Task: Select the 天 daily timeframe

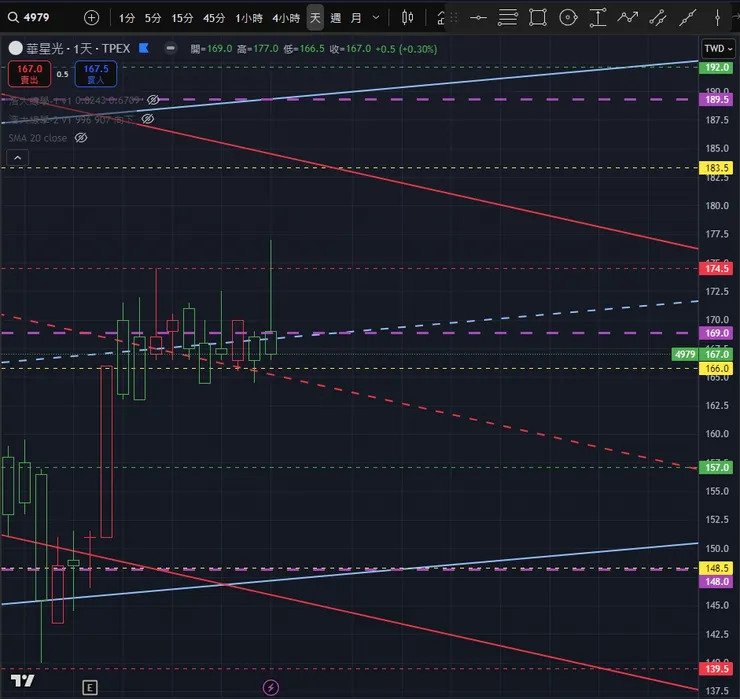Action: [x=315, y=17]
